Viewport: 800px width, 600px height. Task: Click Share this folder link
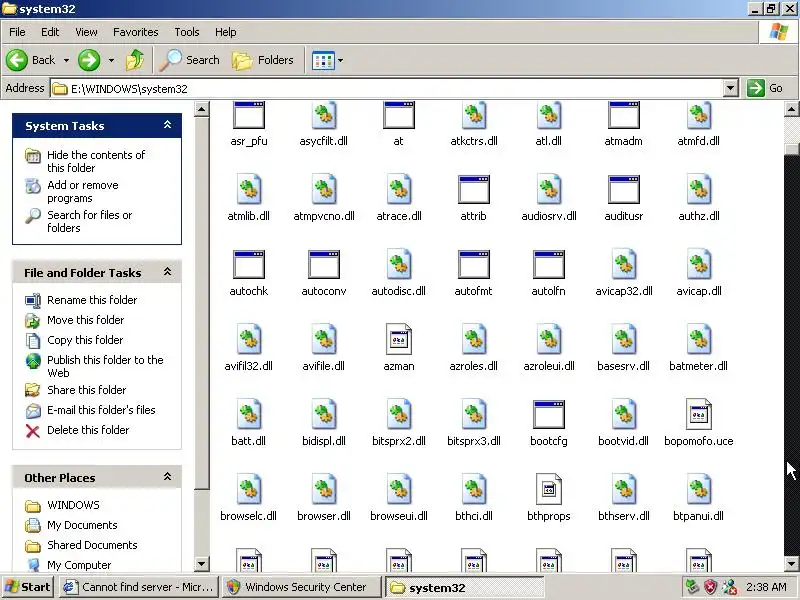[86, 390]
